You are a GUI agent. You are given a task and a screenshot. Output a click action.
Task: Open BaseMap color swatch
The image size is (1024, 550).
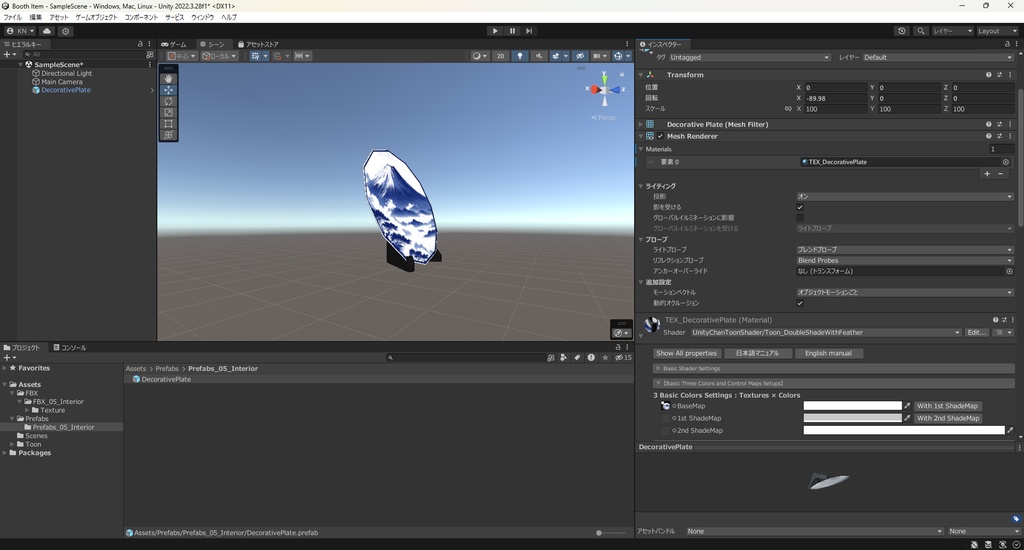click(x=852, y=406)
